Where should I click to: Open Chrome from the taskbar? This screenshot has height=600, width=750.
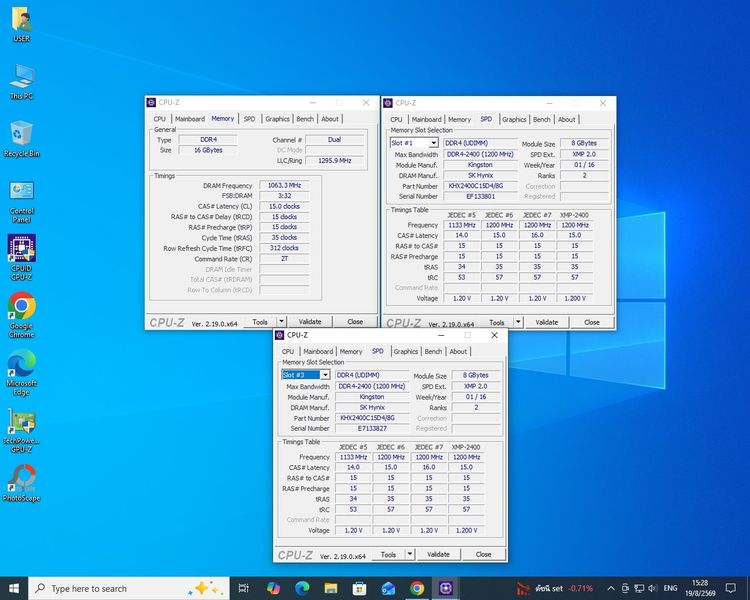coord(417,588)
